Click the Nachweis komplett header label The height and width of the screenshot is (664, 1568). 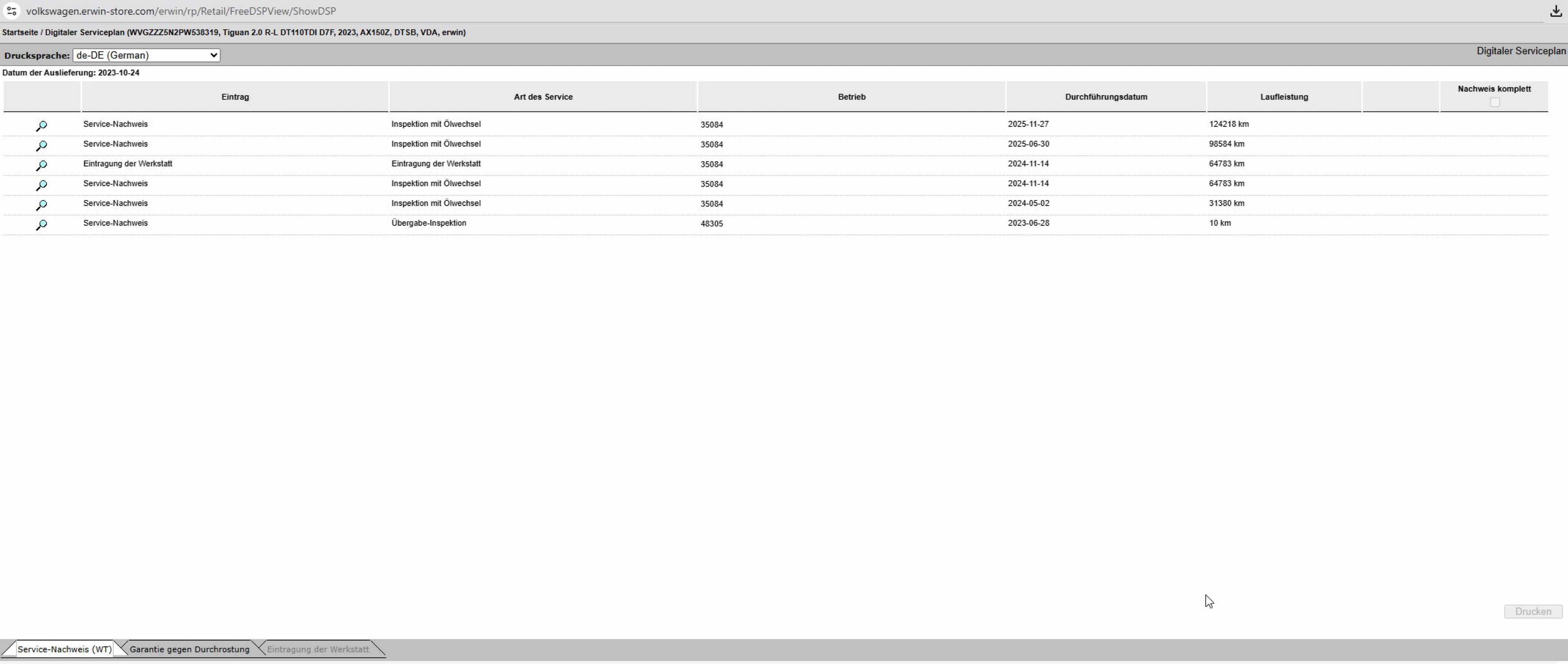coord(1494,89)
